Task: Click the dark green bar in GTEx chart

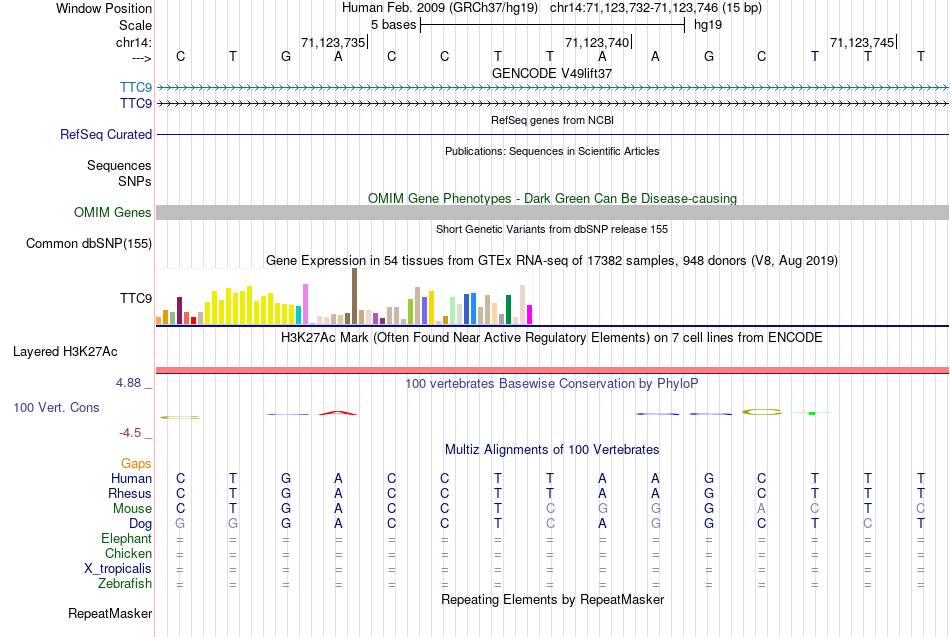Action: pyautogui.click(x=508, y=310)
